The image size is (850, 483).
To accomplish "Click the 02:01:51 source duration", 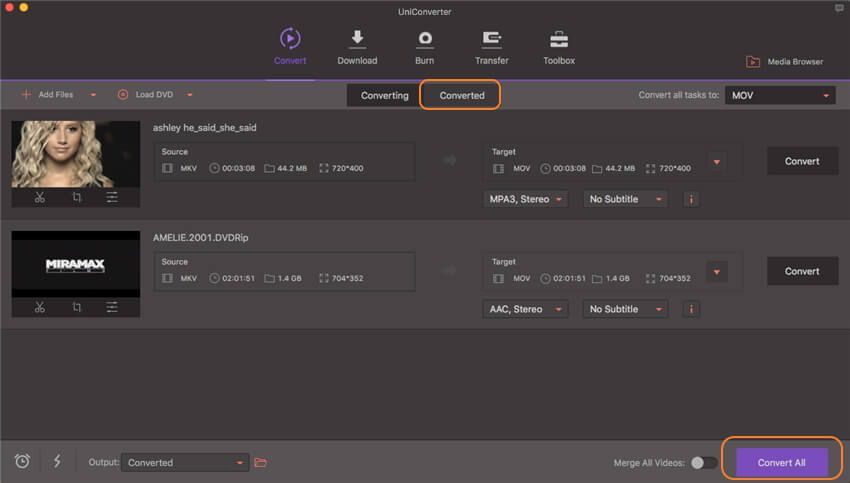I will point(239,278).
